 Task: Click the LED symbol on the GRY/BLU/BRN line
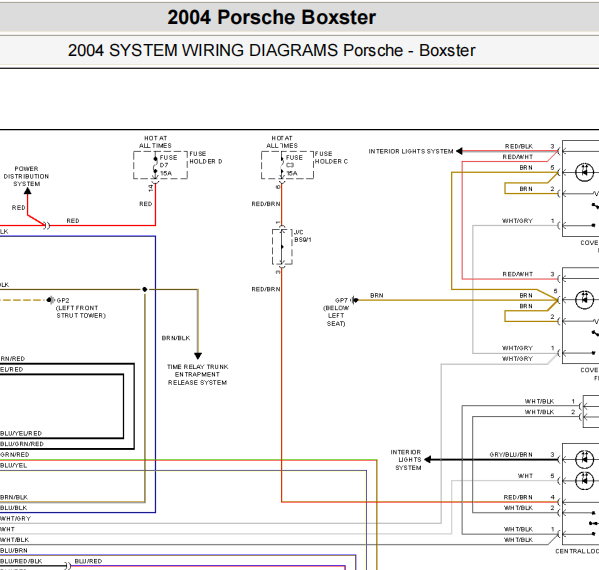(584, 459)
